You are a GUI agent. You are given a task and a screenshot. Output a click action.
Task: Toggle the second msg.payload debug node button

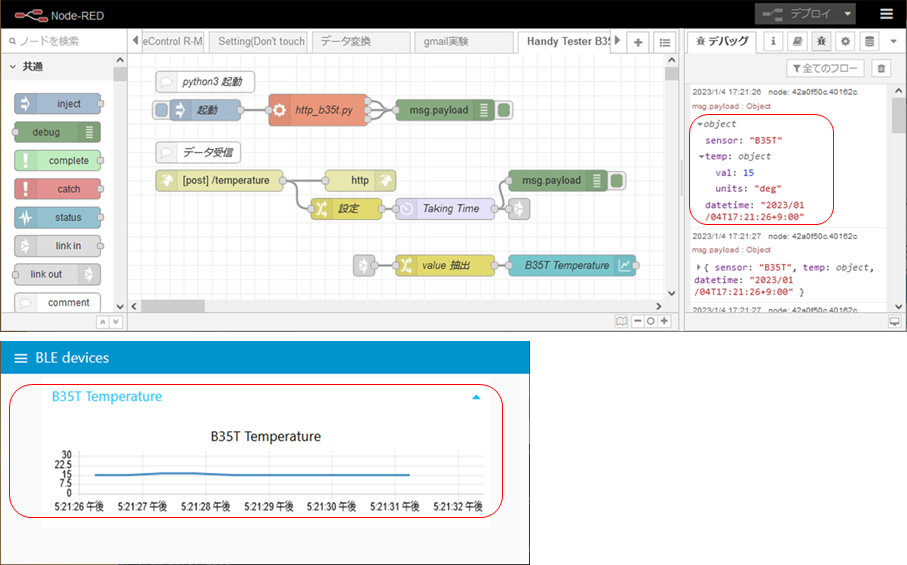[x=618, y=181]
